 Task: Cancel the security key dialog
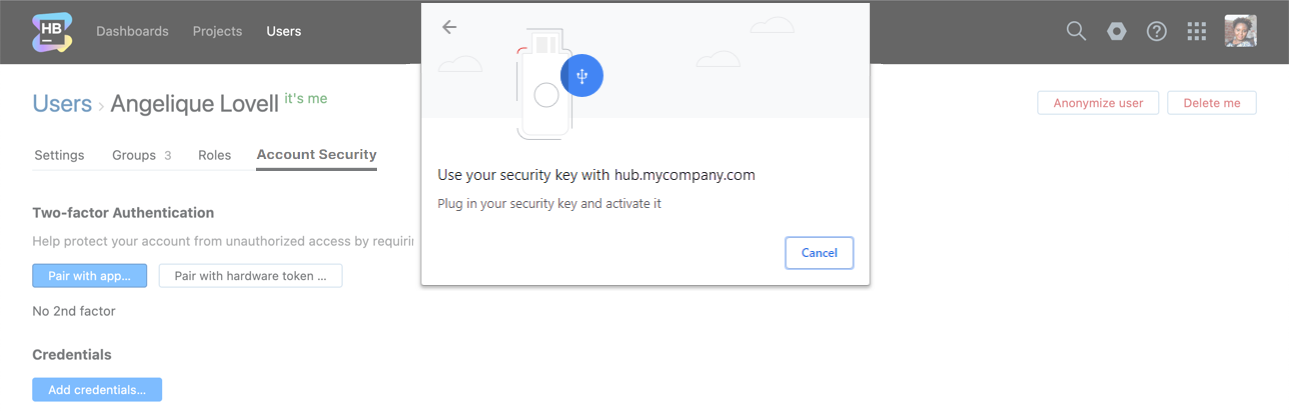coord(819,253)
